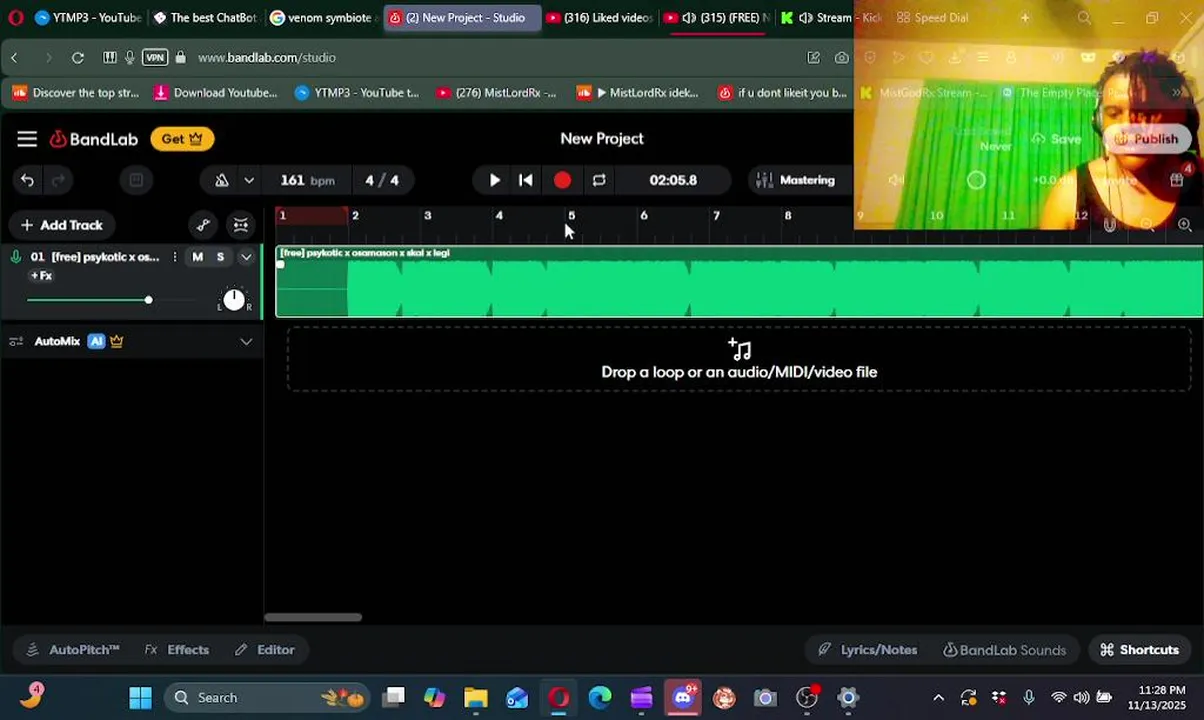1204x720 pixels.
Task: Switch to 'The best ChatBot' browser tab
Action: [x=205, y=18]
